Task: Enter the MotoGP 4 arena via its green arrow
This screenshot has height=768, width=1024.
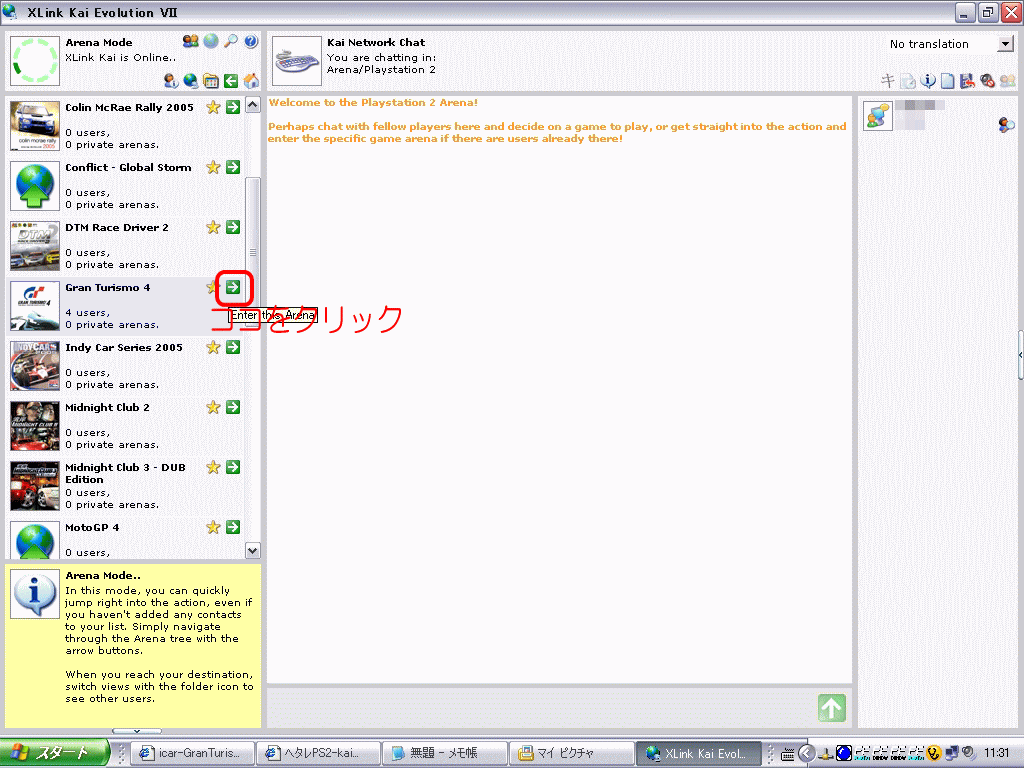Action: pyautogui.click(x=233, y=527)
